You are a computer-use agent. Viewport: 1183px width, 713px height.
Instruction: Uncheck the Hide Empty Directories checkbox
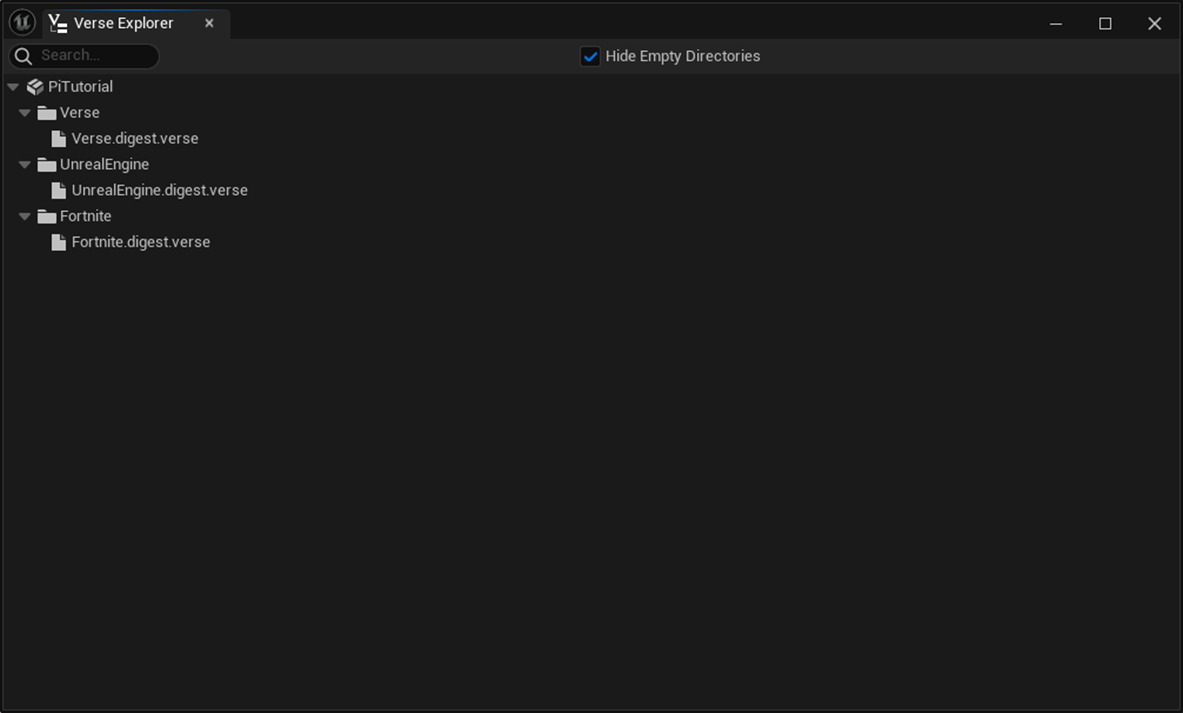point(590,57)
